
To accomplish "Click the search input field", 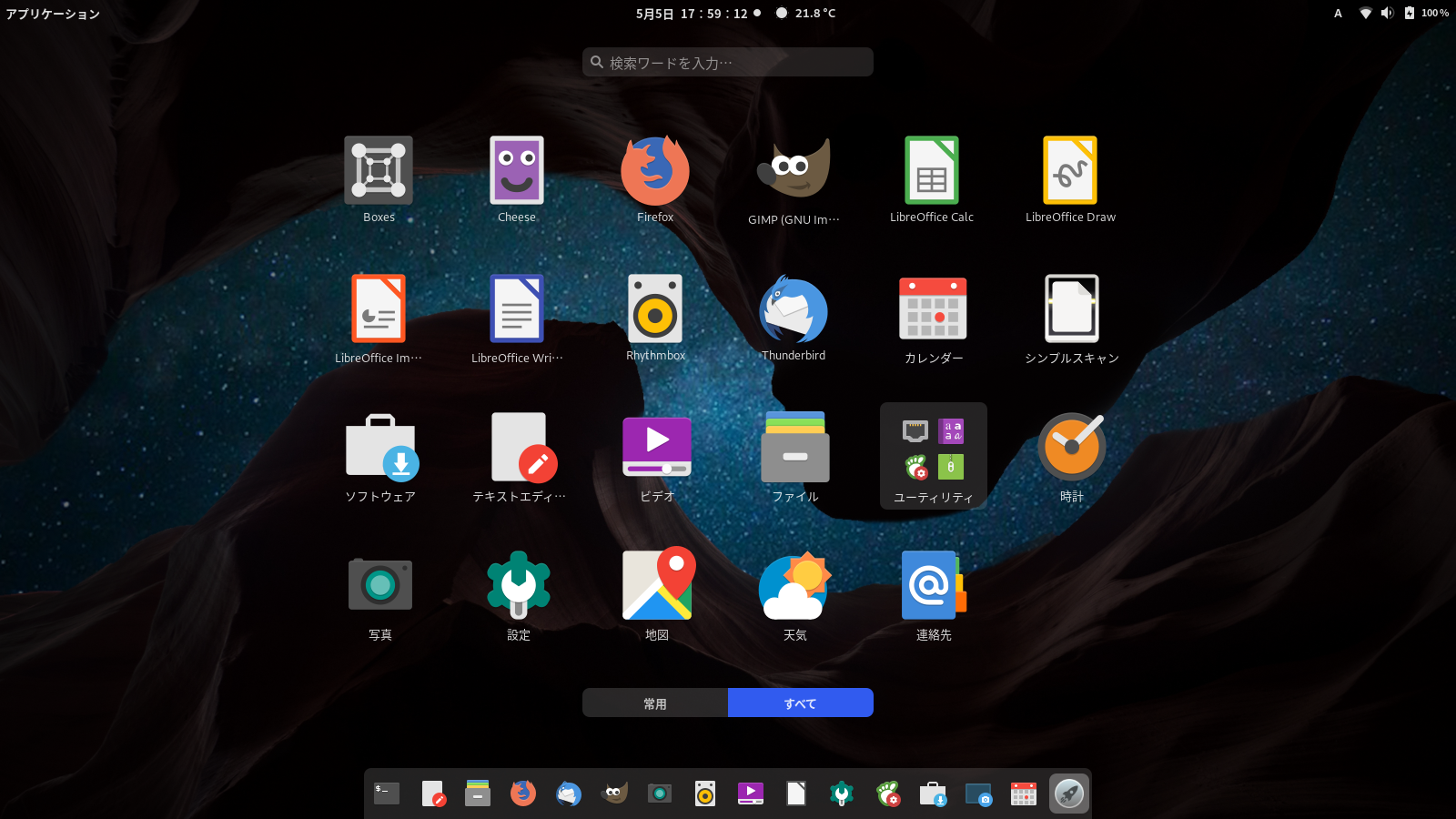I will [727, 62].
